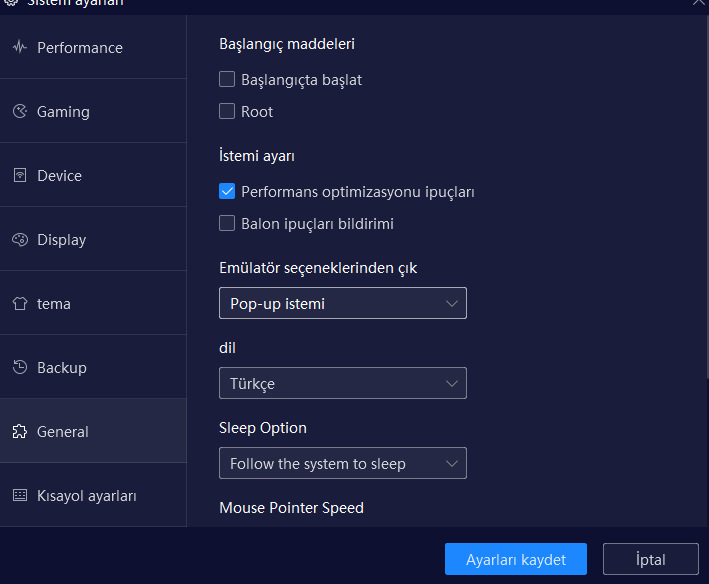Viewport: 709px width, 584px height.
Task: Open the Backup settings tab
Action: (x=62, y=367)
